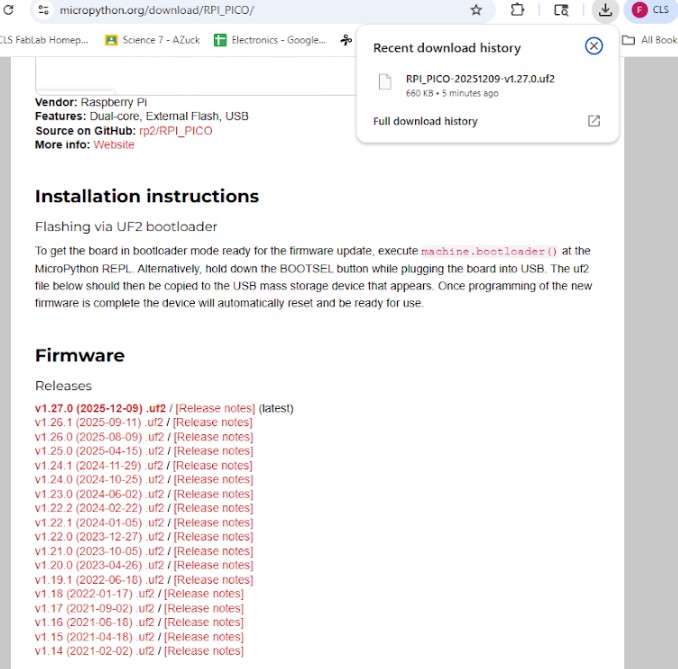The image size is (678, 669).
Task: Open Release notes for v1.25.0
Action: (x=214, y=451)
